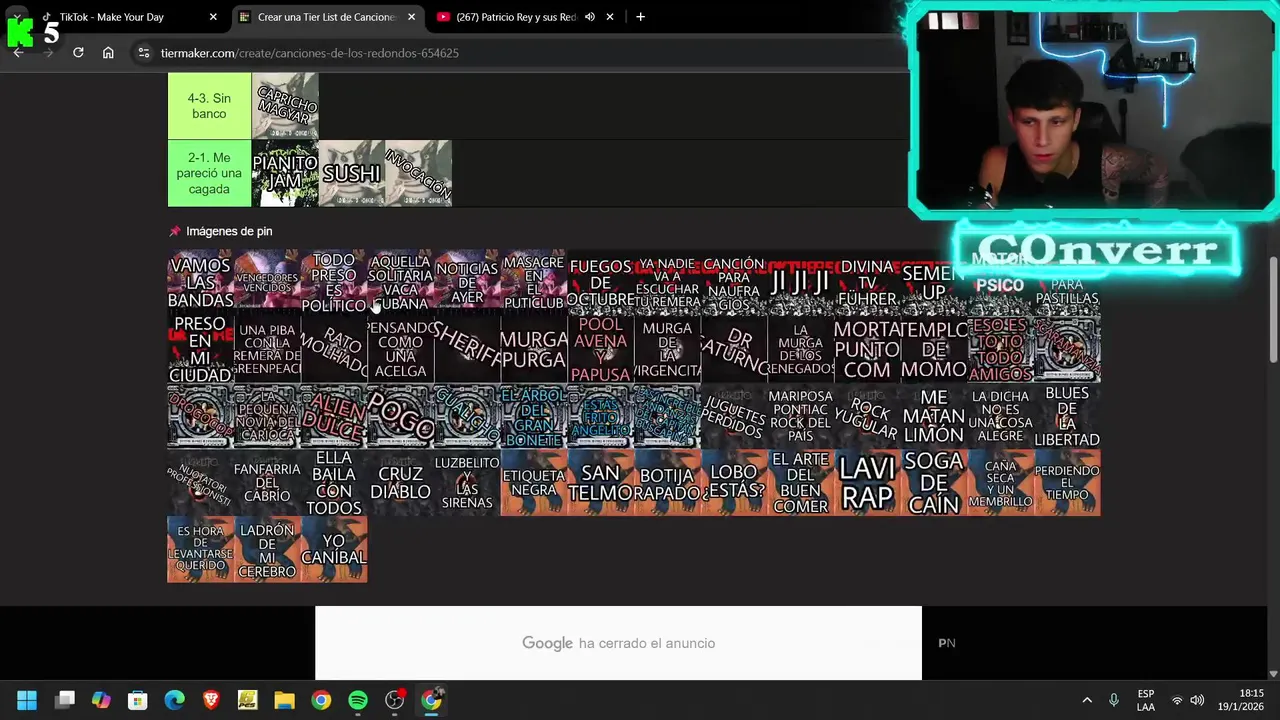Show hidden system tray icons
The image size is (1280, 720).
pos(1087,700)
